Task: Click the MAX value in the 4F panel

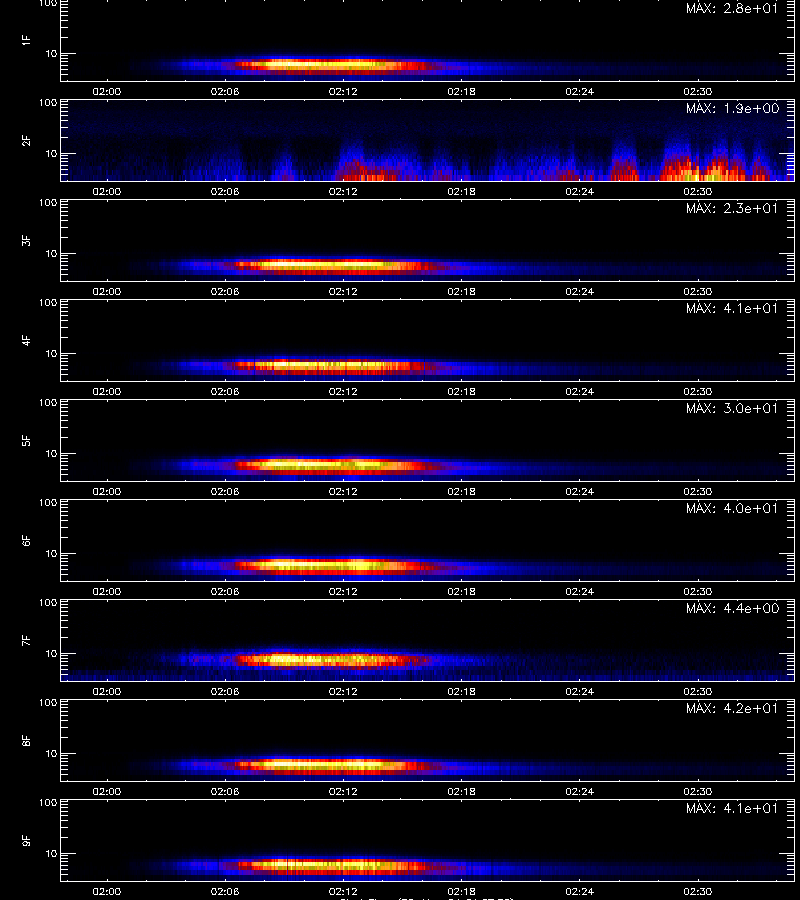Action: 732,308
